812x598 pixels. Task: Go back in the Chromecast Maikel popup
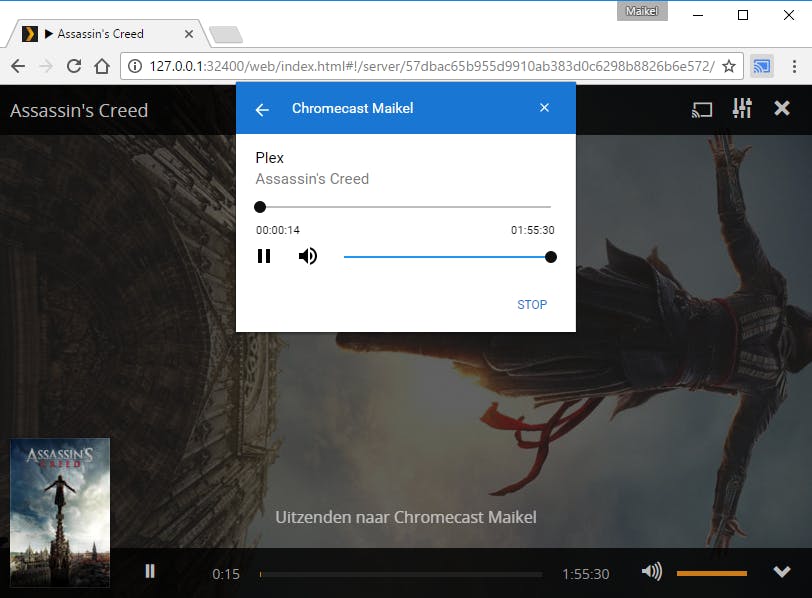(262, 109)
